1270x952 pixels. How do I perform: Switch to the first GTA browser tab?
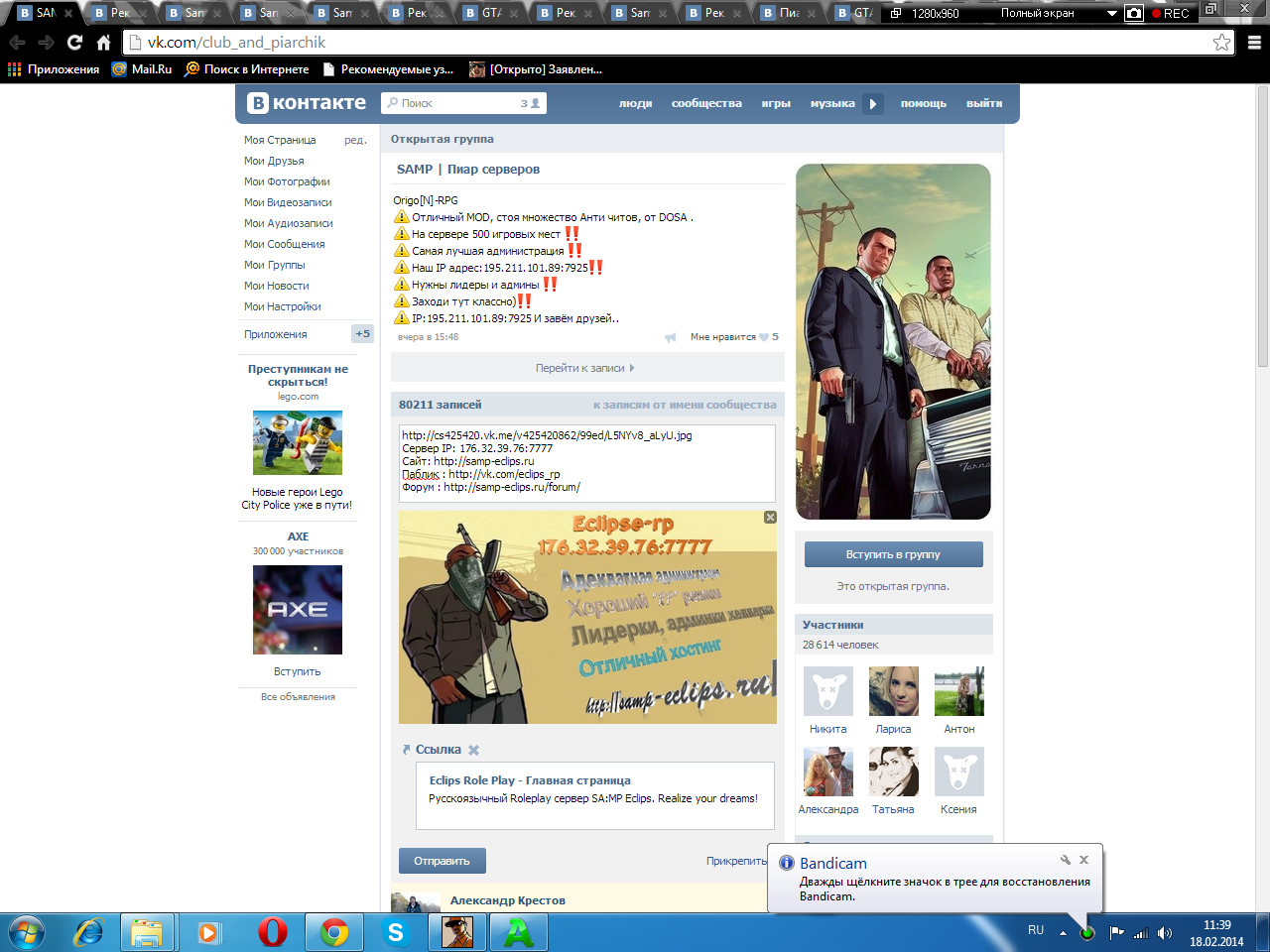[490, 13]
